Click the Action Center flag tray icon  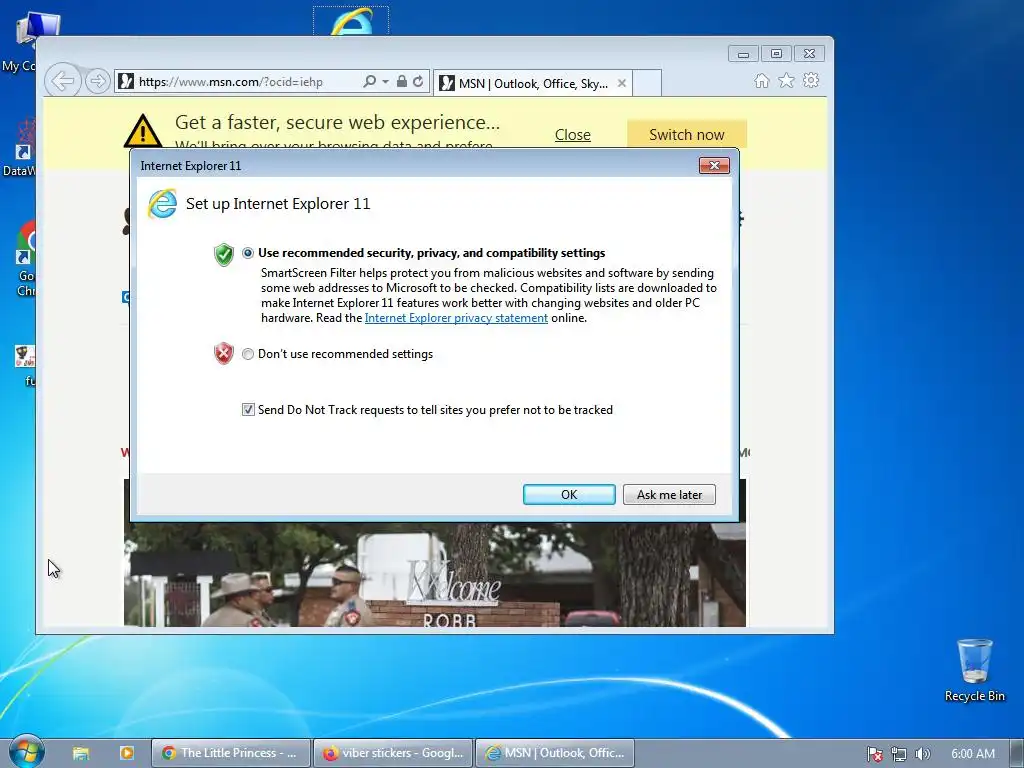pyautogui.click(x=874, y=754)
